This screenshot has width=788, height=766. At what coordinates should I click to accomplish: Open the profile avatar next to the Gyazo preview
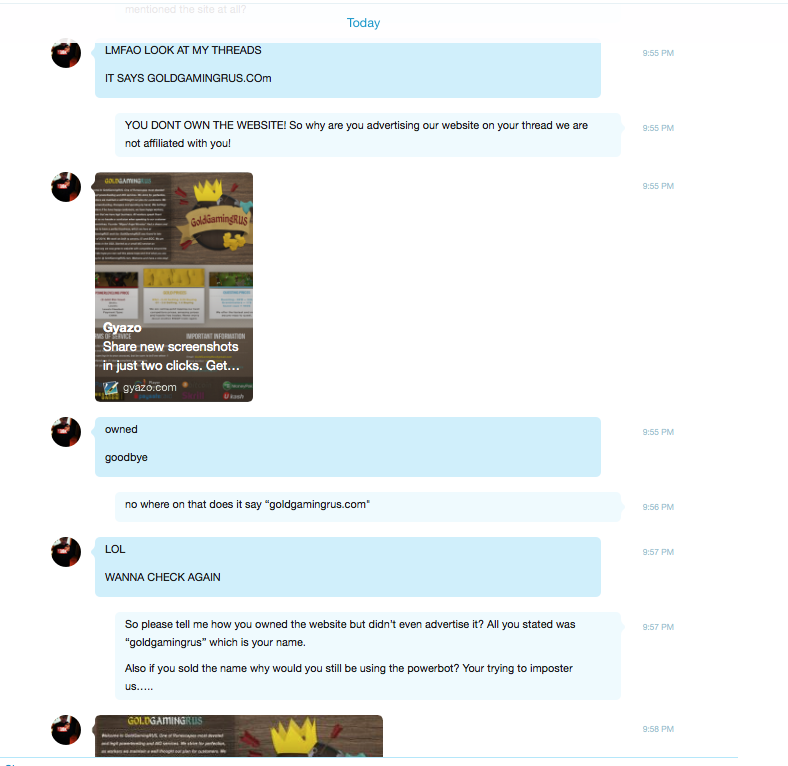66,187
